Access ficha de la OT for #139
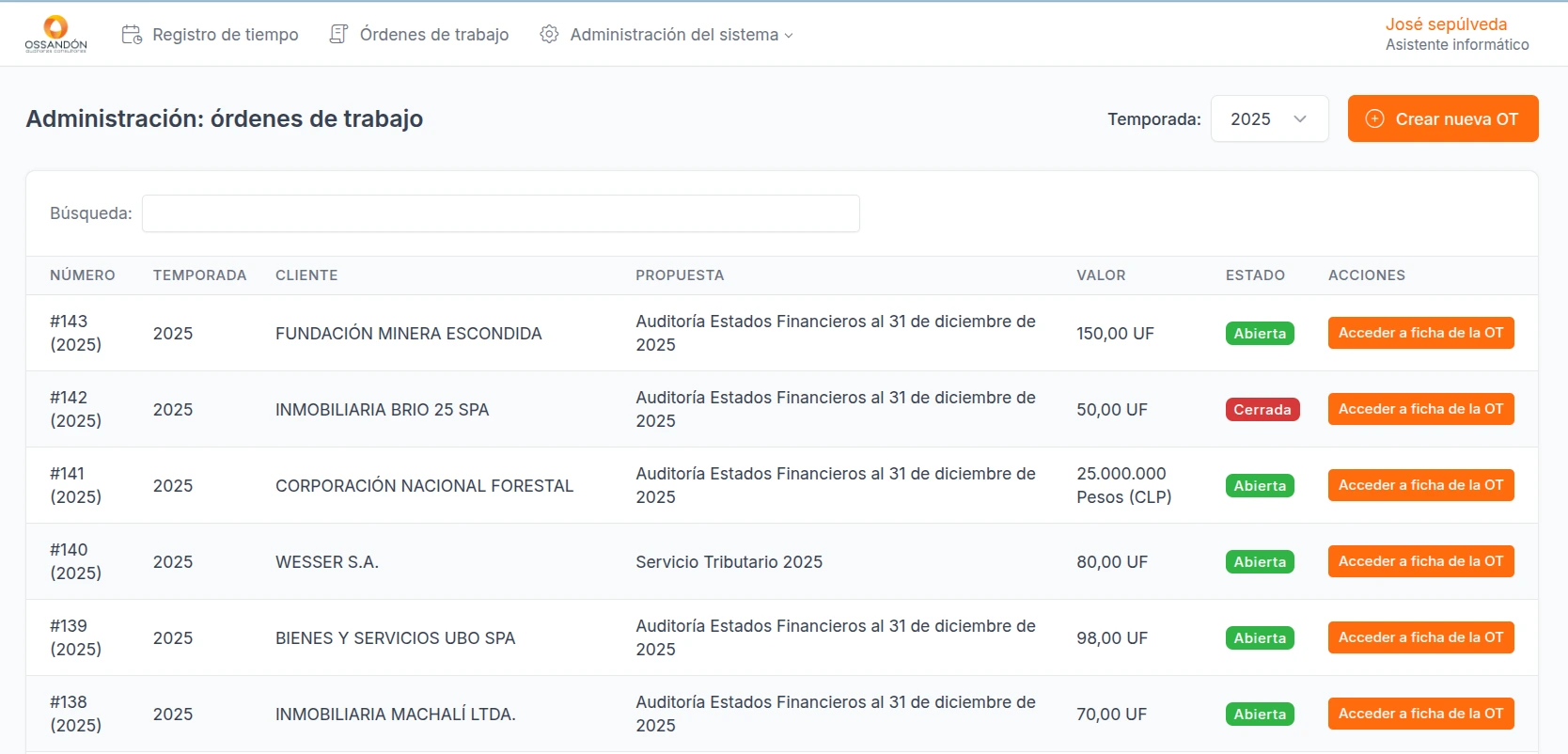The height and width of the screenshot is (754, 1568). 1420,637
